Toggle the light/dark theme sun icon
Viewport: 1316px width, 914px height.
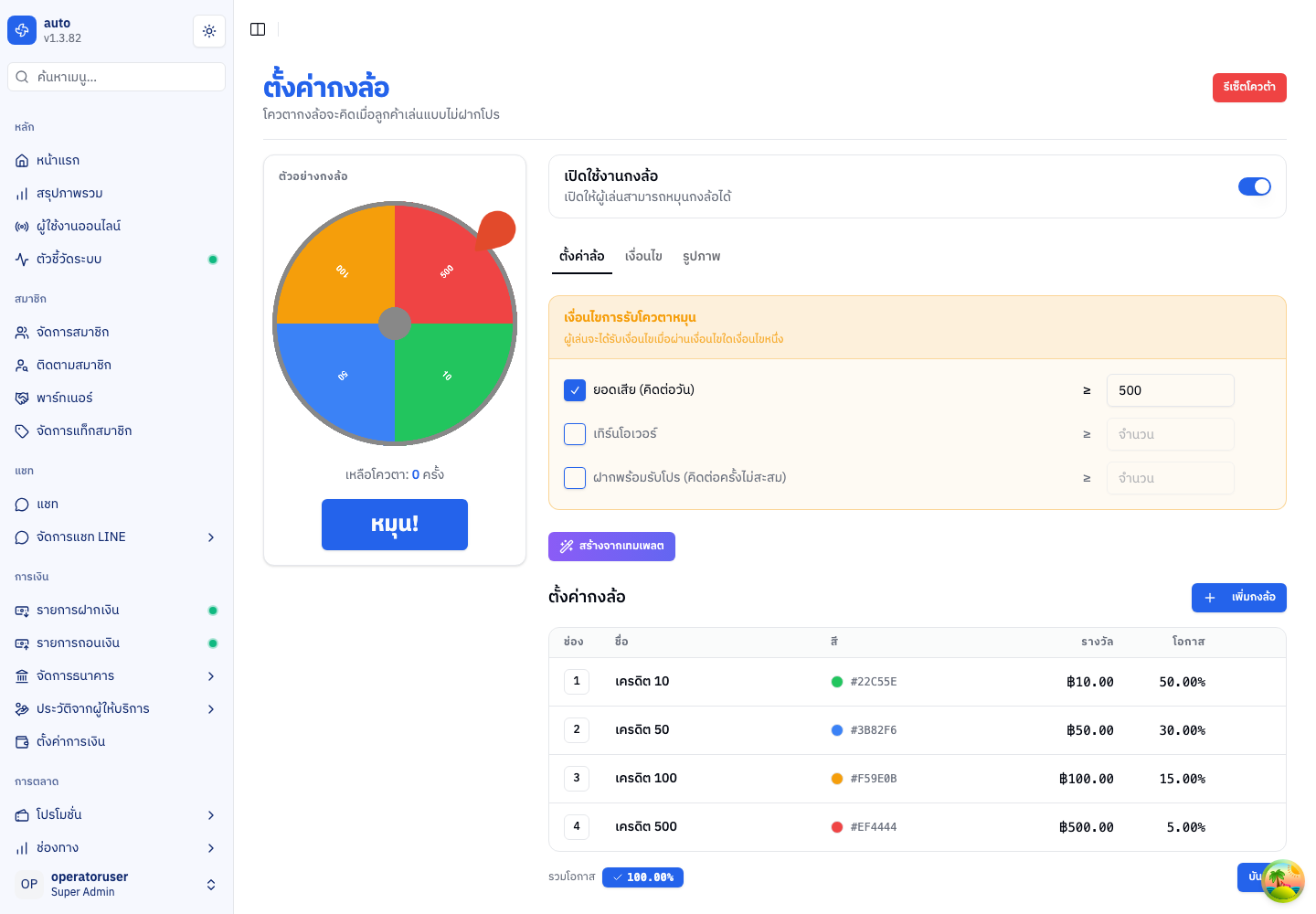coord(209,31)
